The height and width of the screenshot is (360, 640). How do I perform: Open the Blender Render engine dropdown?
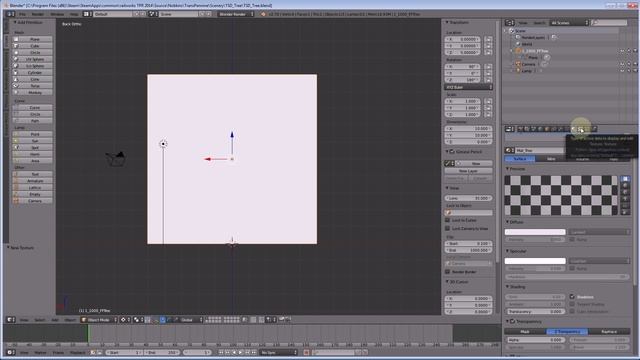click(x=236, y=14)
